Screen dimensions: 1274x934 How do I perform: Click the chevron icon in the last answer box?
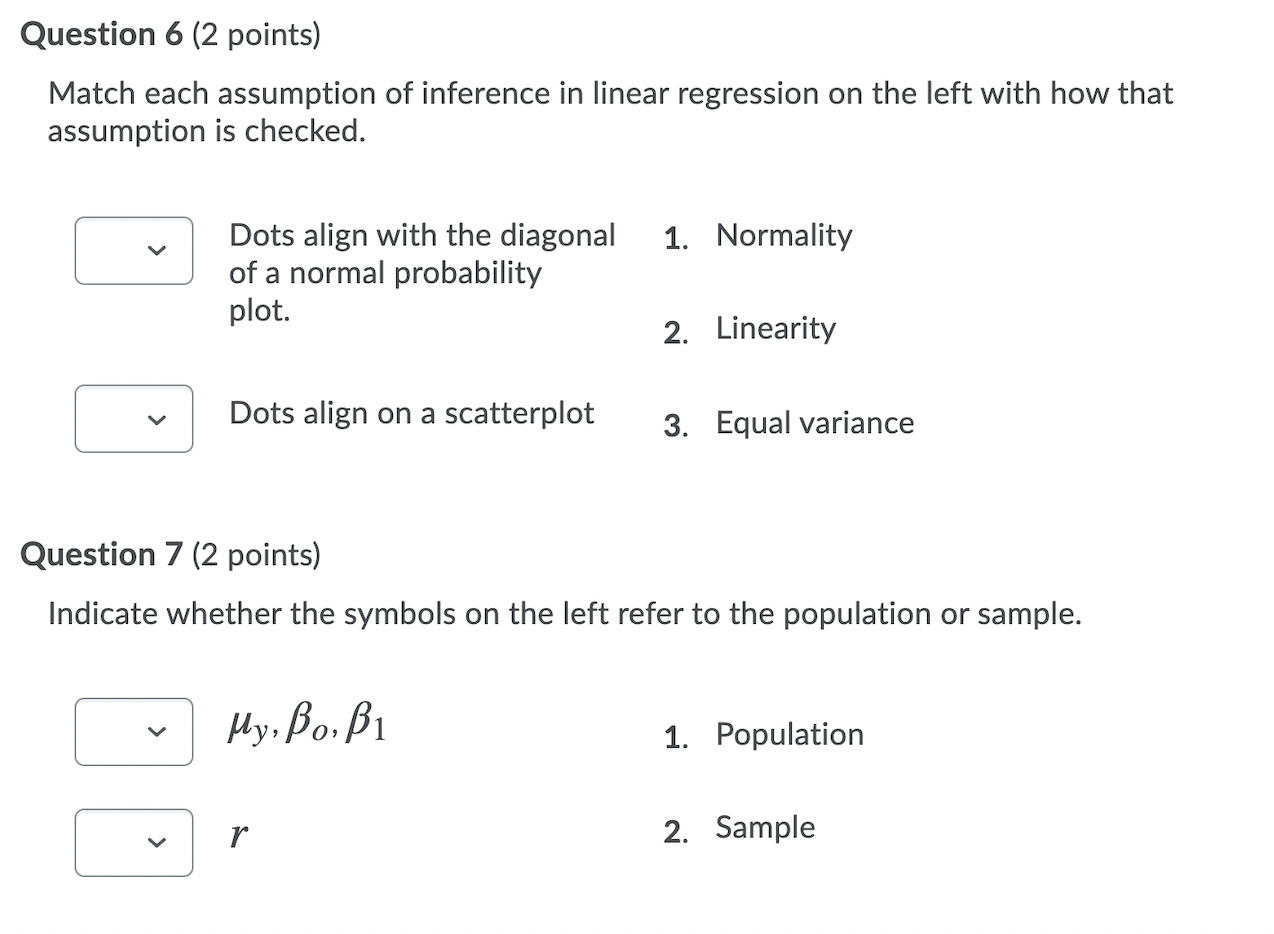click(156, 845)
